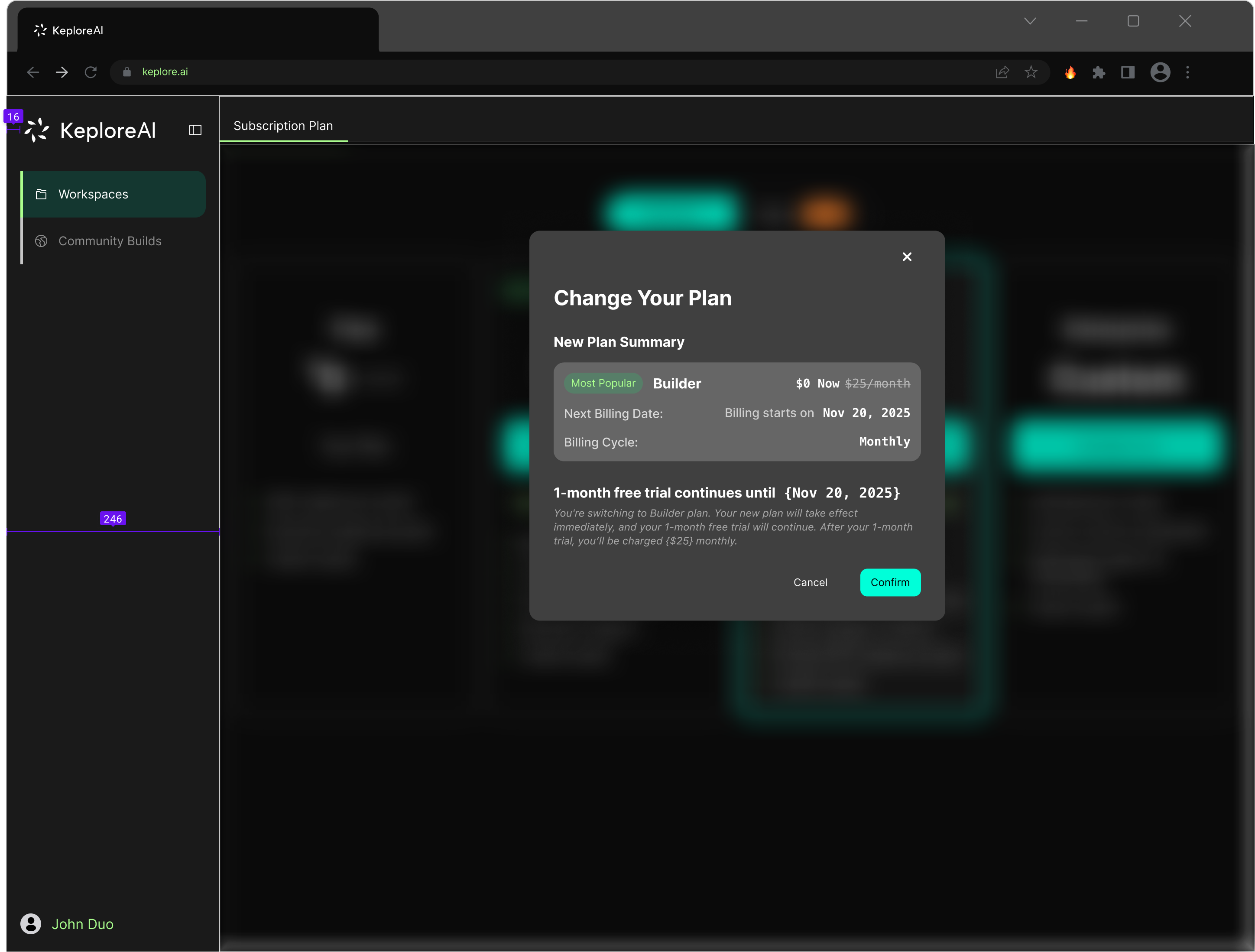
Task: Open the browser three-dot menu
Action: point(1187,72)
